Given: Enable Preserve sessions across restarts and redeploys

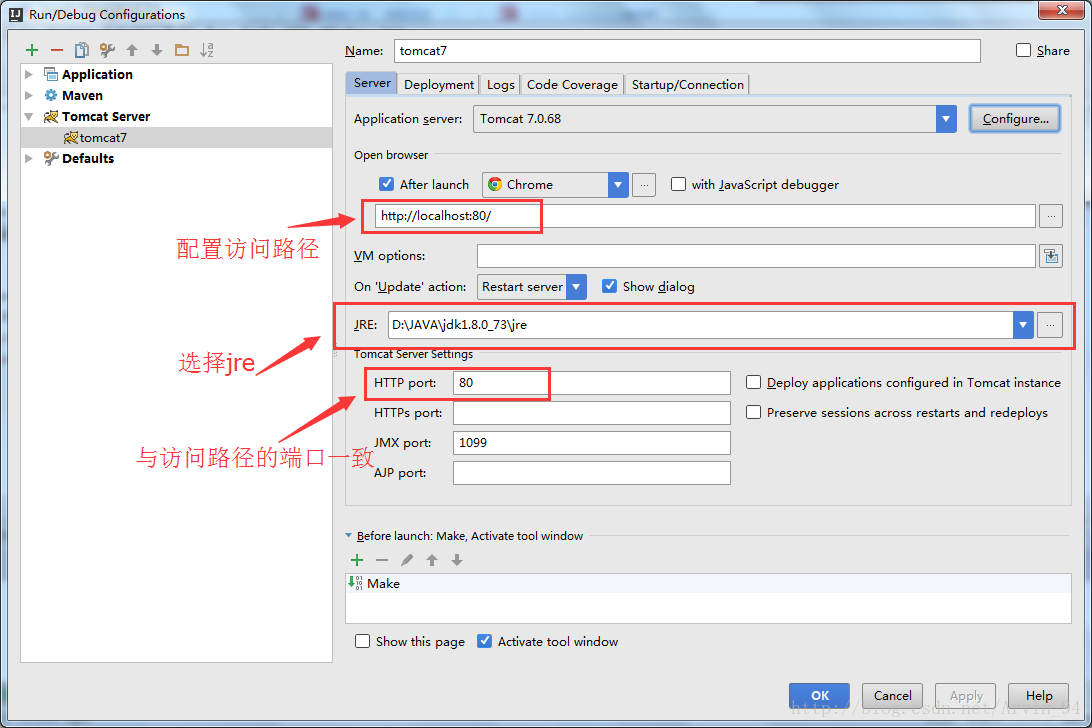Looking at the screenshot, I should 753,412.
